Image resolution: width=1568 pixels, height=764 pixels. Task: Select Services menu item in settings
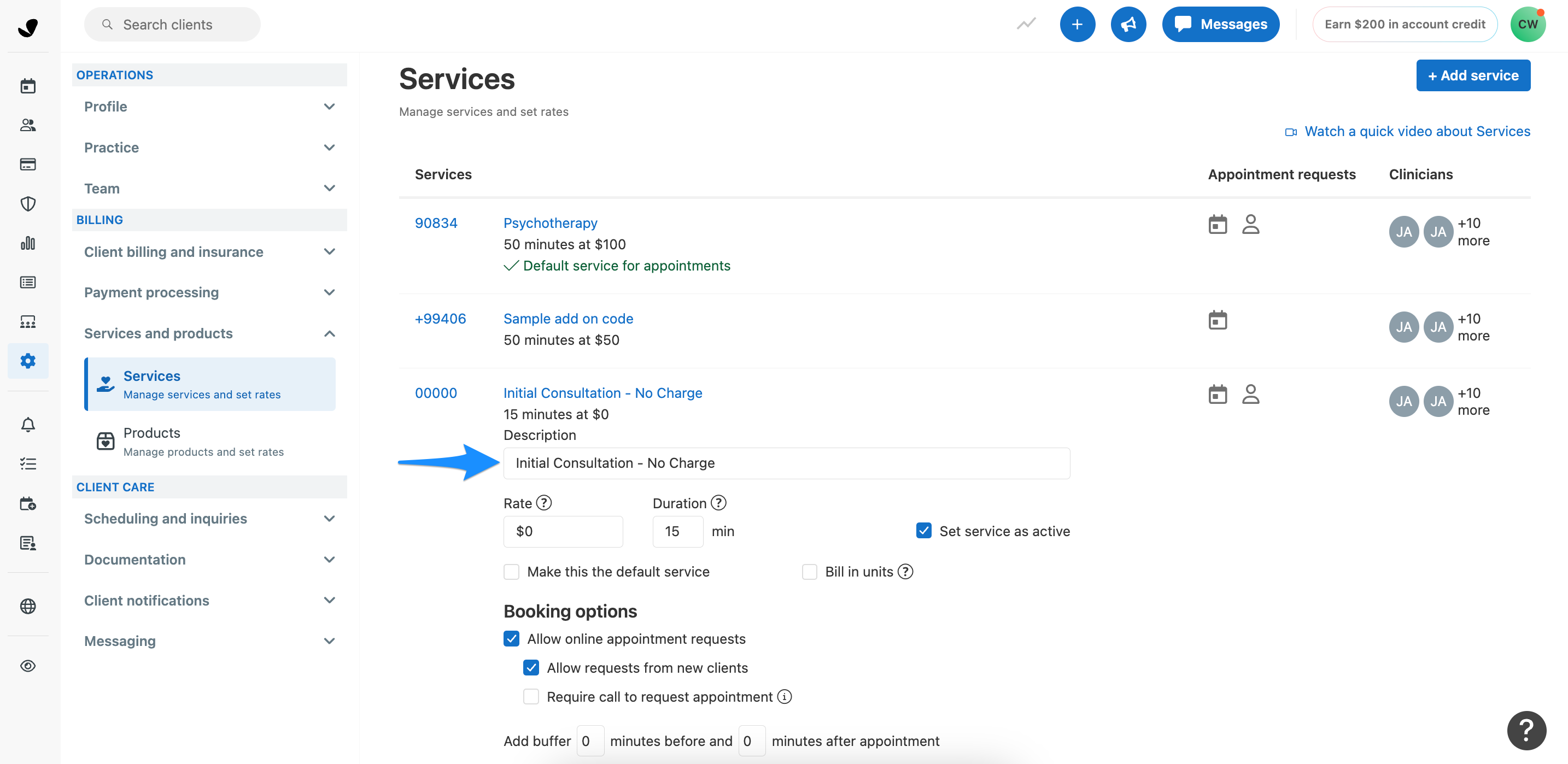point(210,384)
